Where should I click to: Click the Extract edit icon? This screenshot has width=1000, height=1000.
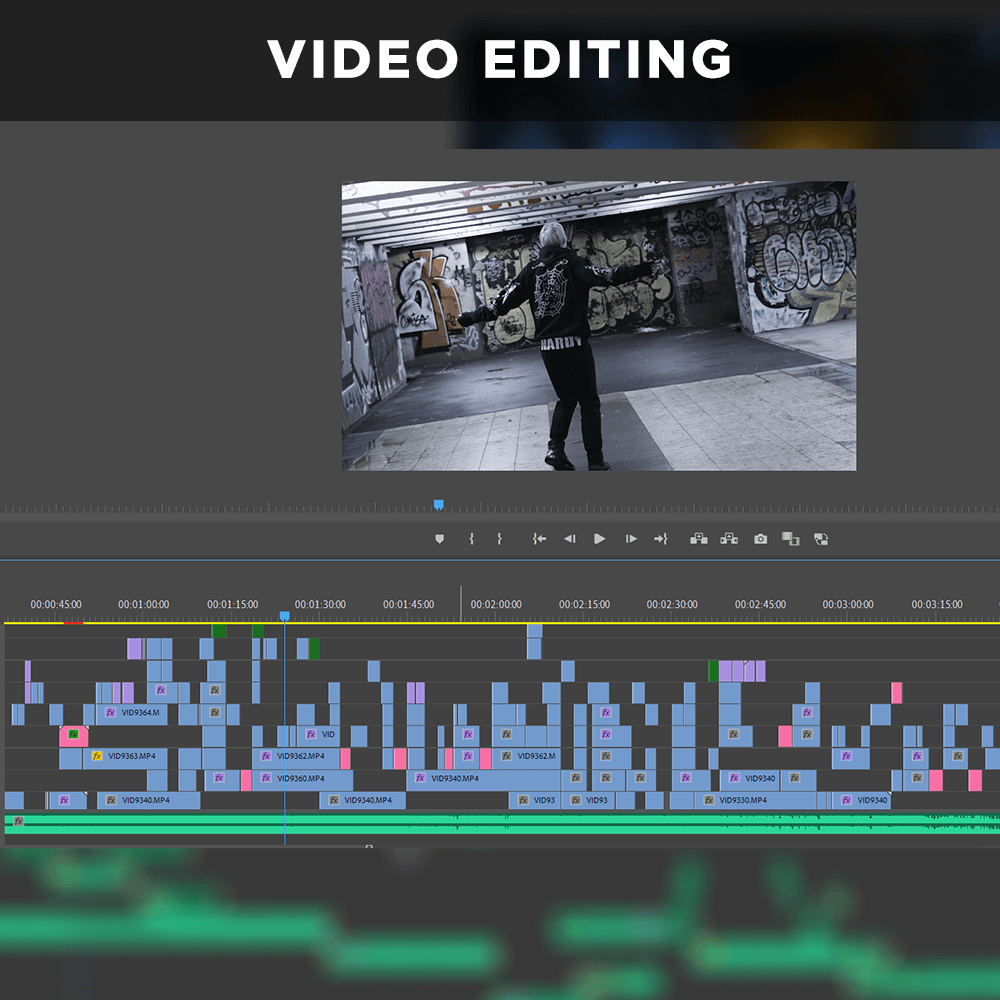tap(729, 539)
